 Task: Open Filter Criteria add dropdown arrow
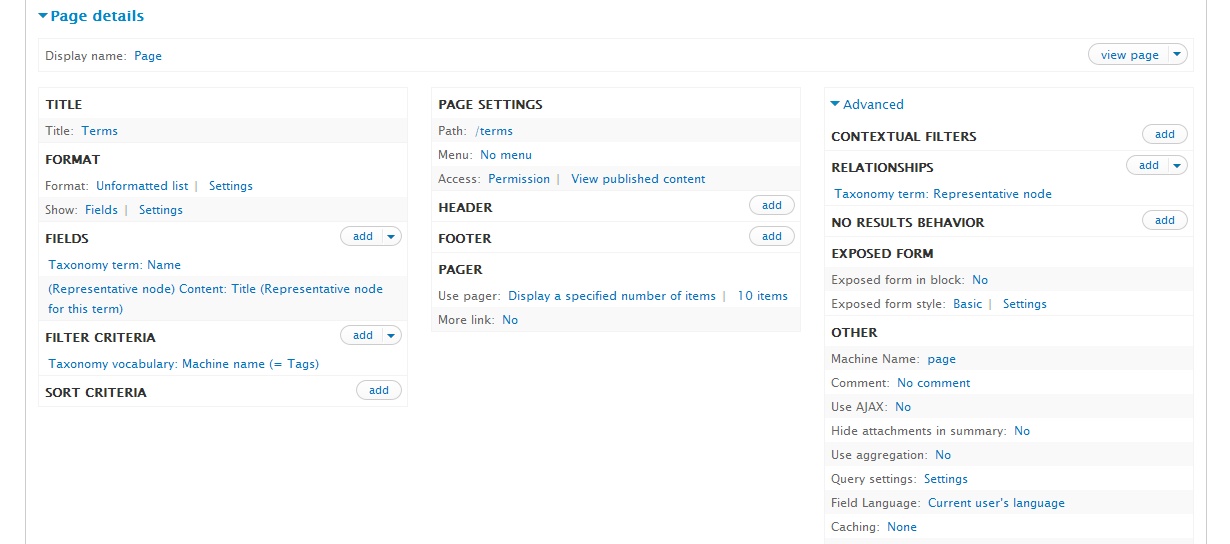pos(391,336)
